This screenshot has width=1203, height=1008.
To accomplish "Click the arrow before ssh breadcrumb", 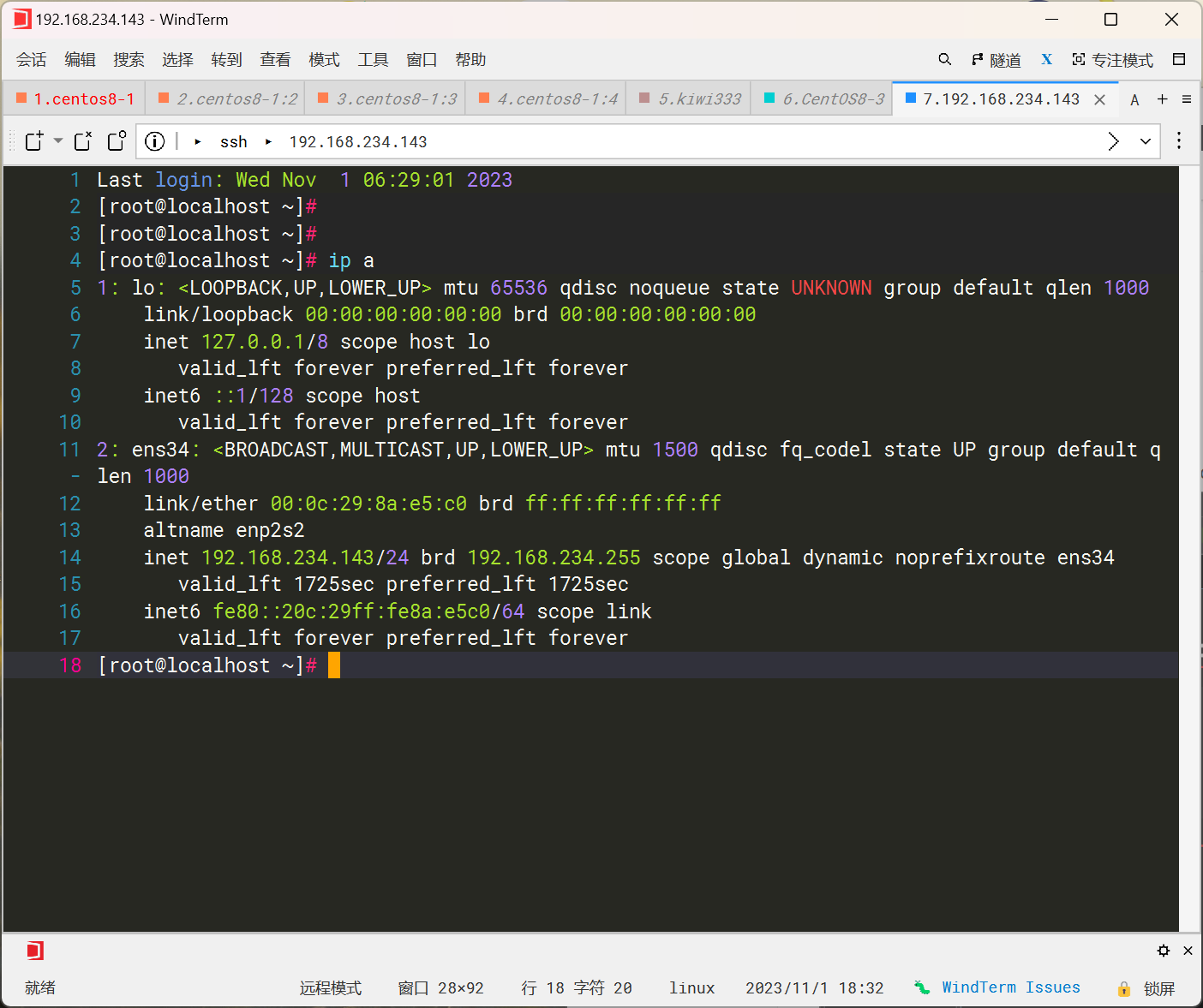I will click(x=198, y=142).
